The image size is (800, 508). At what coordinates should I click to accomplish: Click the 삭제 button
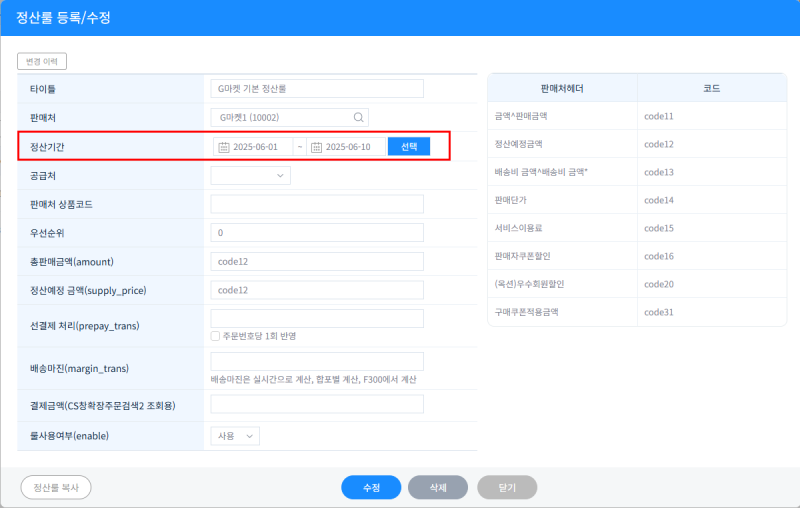point(438,488)
